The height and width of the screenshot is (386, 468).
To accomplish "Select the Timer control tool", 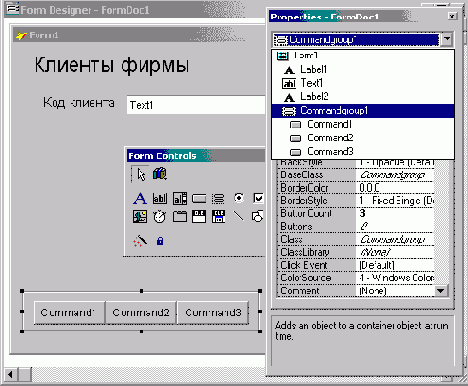I will [160, 217].
